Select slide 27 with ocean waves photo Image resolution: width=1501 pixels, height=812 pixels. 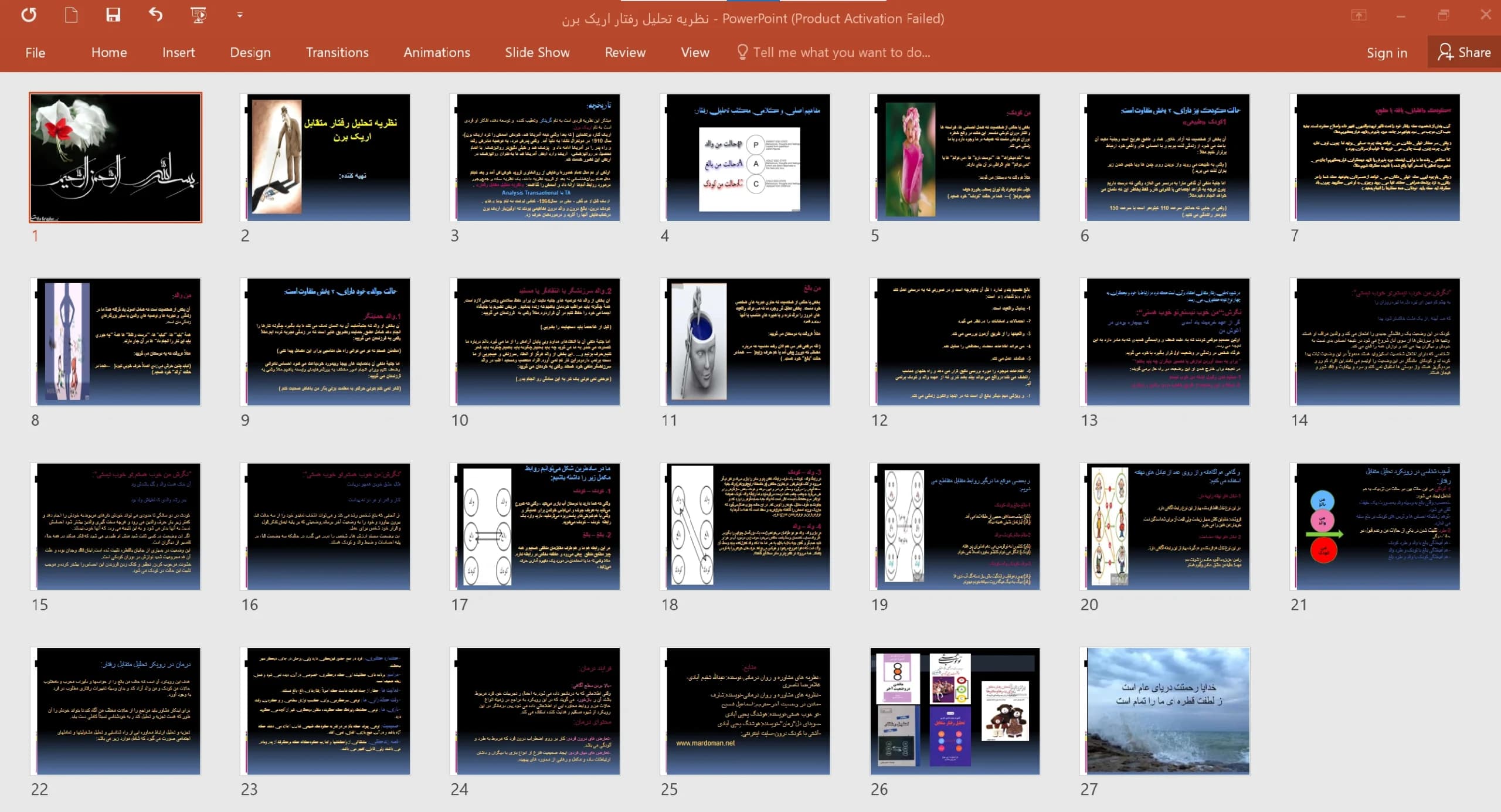coord(1164,711)
